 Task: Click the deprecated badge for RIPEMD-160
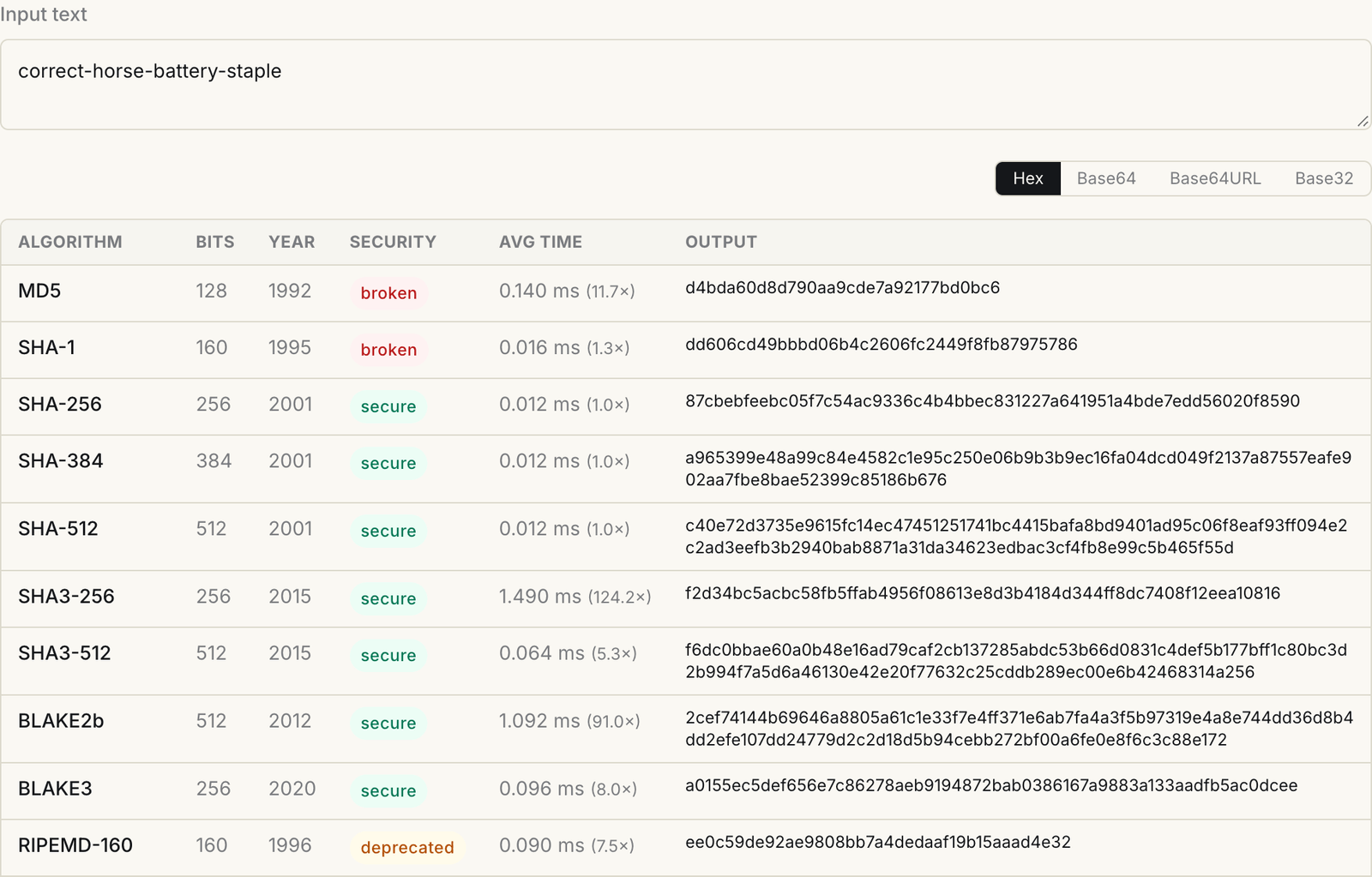pyautogui.click(x=407, y=847)
